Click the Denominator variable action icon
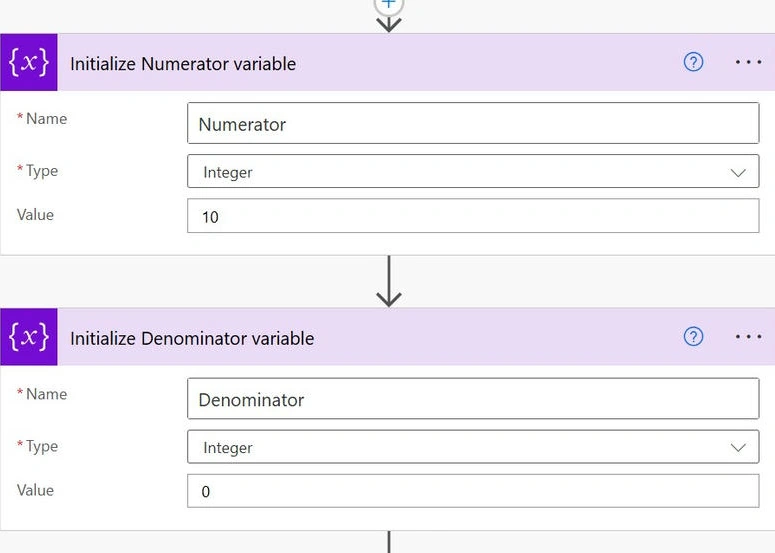 pos(29,337)
